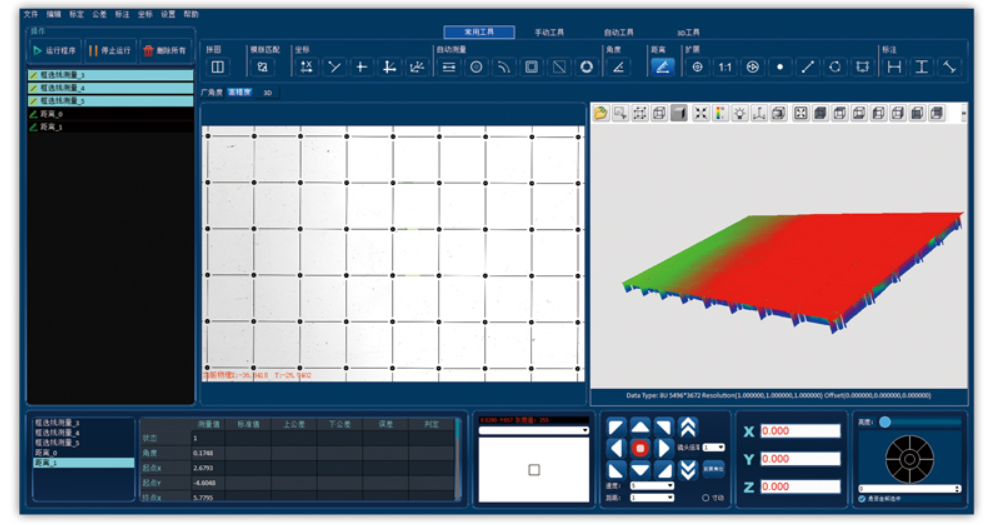Open the dropdown above the white preview box
The image size is (990, 525).
click(x=534, y=430)
